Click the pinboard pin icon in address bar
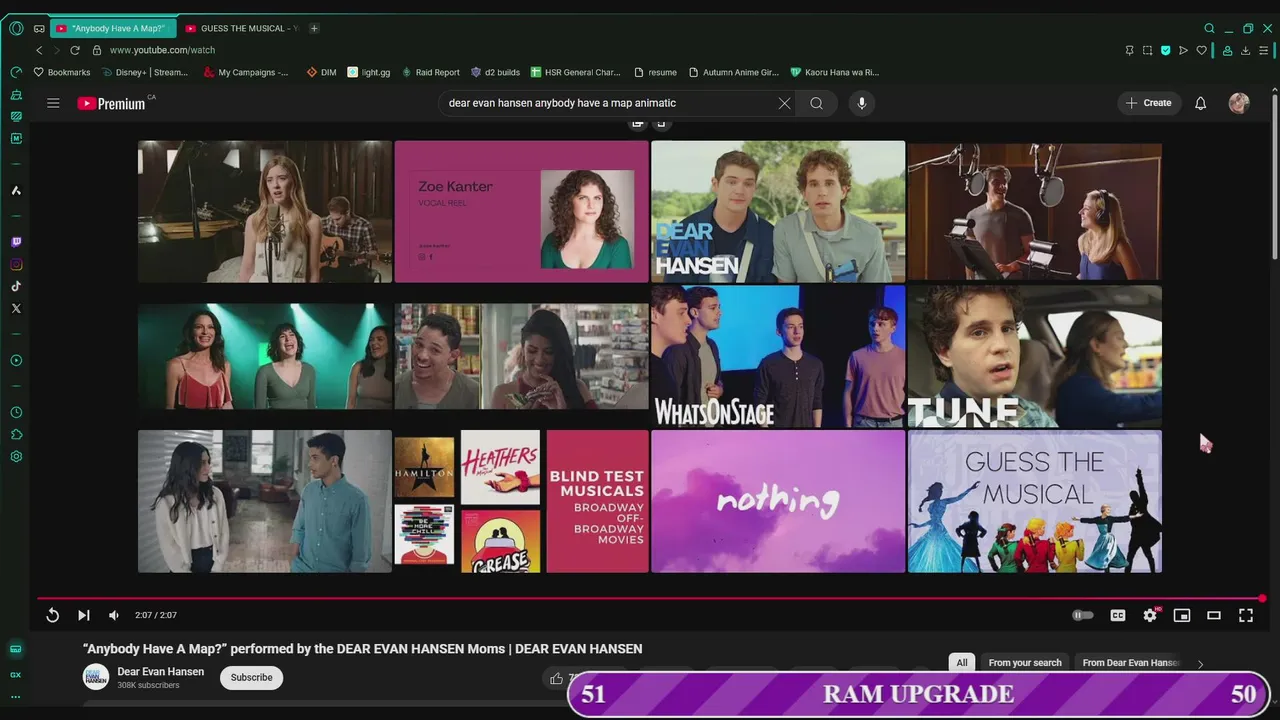1280x720 pixels. 1129,50
